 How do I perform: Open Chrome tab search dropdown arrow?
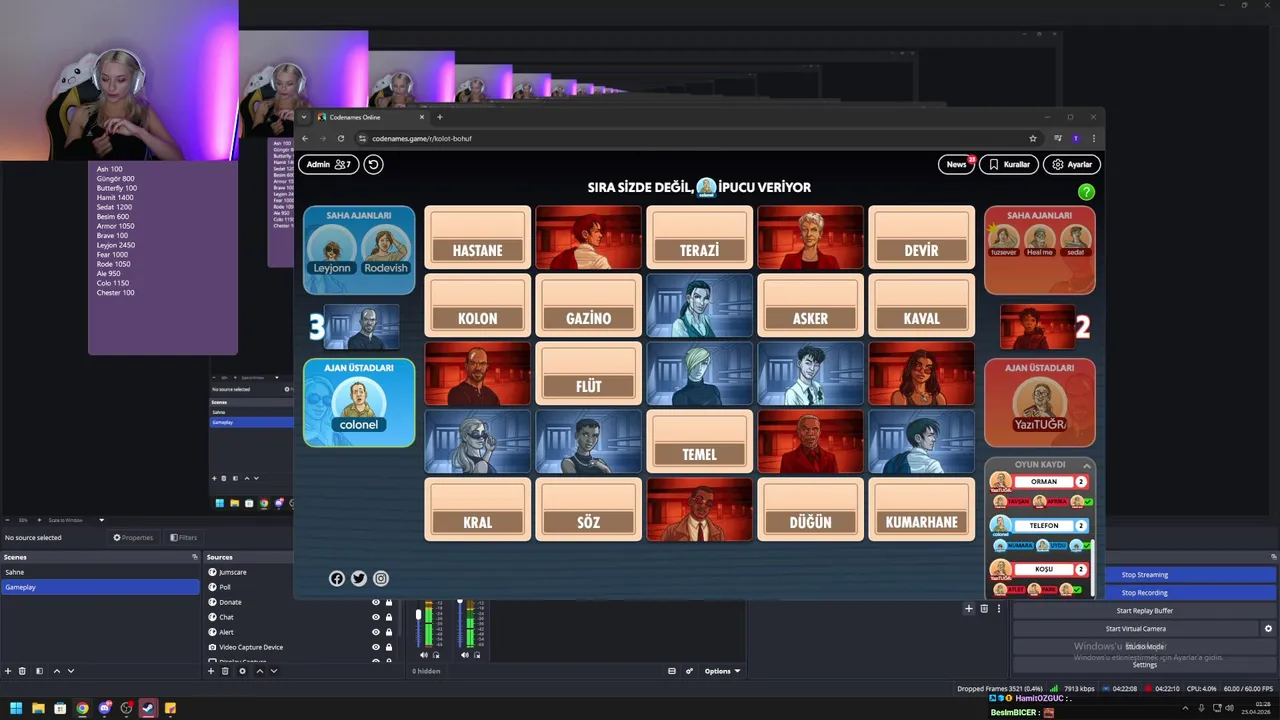point(304,117)
